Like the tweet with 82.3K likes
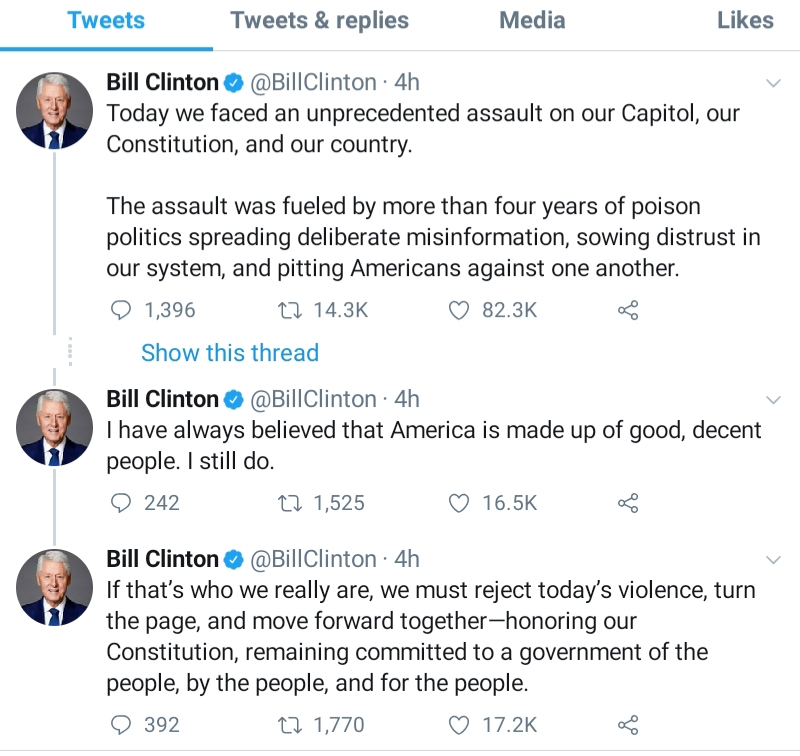 click(459, 311)
